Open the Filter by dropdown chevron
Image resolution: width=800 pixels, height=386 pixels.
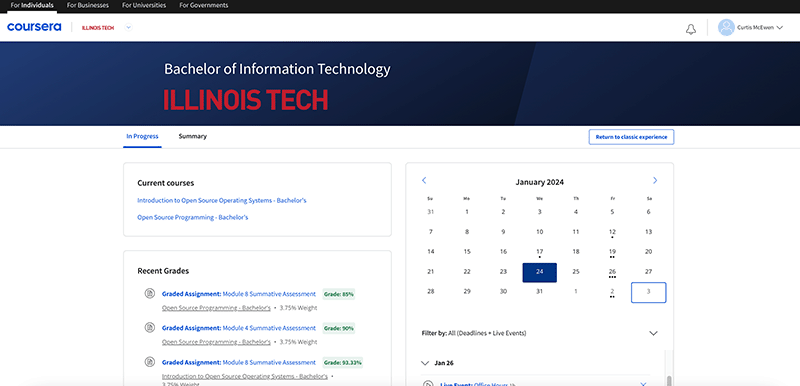click(x=653, y=333)
